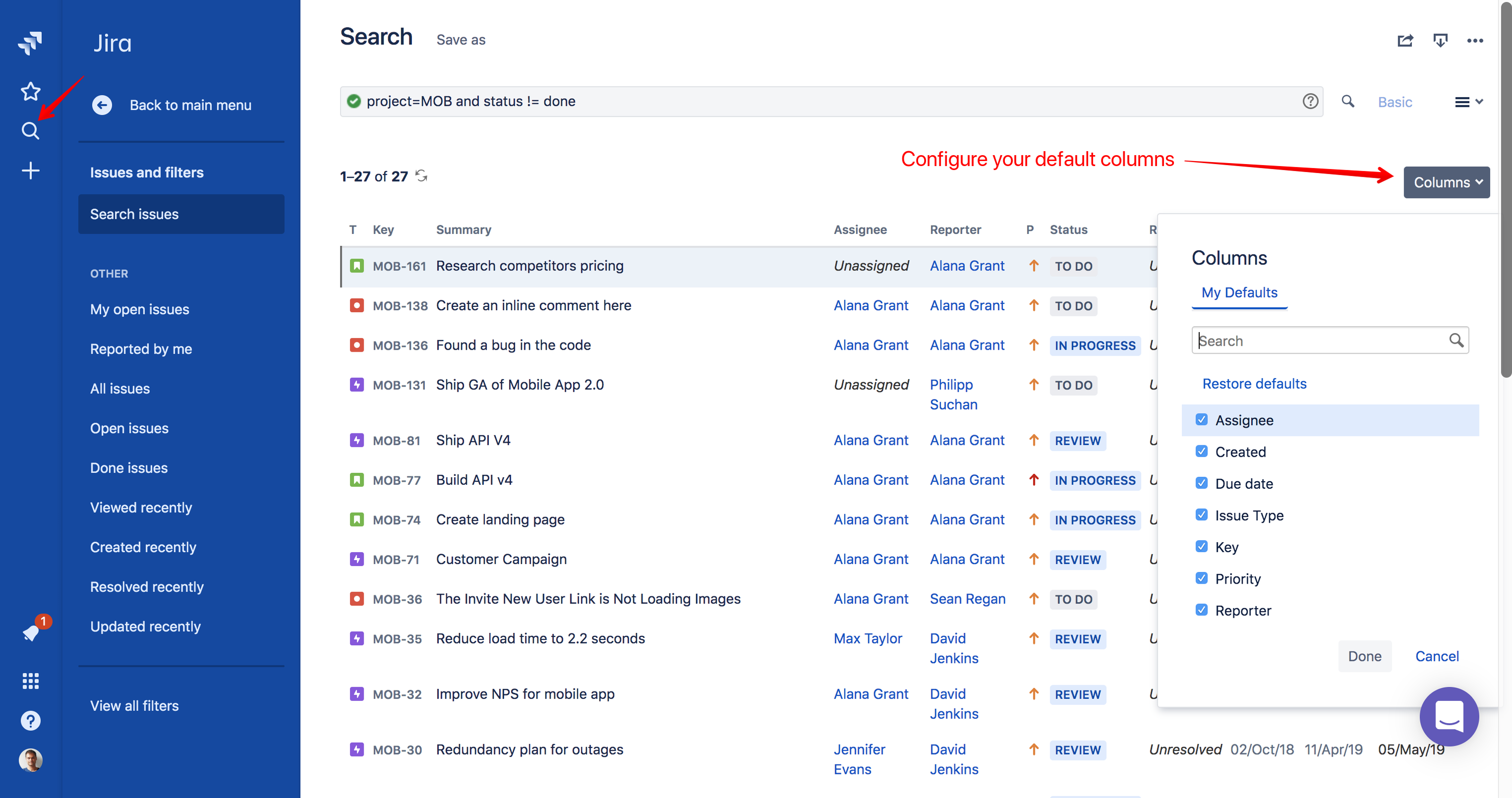Uncheck the Reporter column
The width and height of the screenshot is (1512, 798).
1202,609
